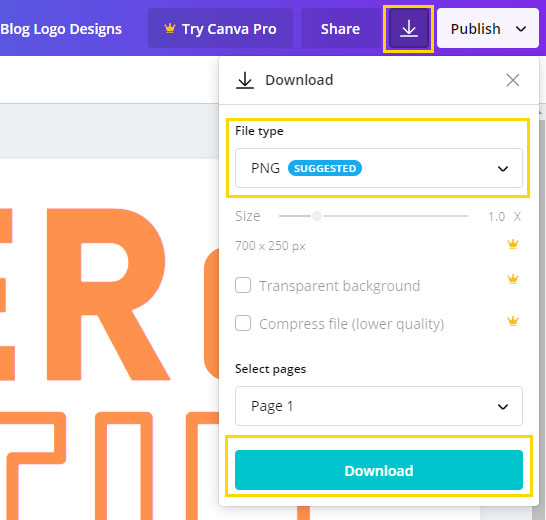
Task: Open the File type PNG dropdown
Action: click(379, 168)
